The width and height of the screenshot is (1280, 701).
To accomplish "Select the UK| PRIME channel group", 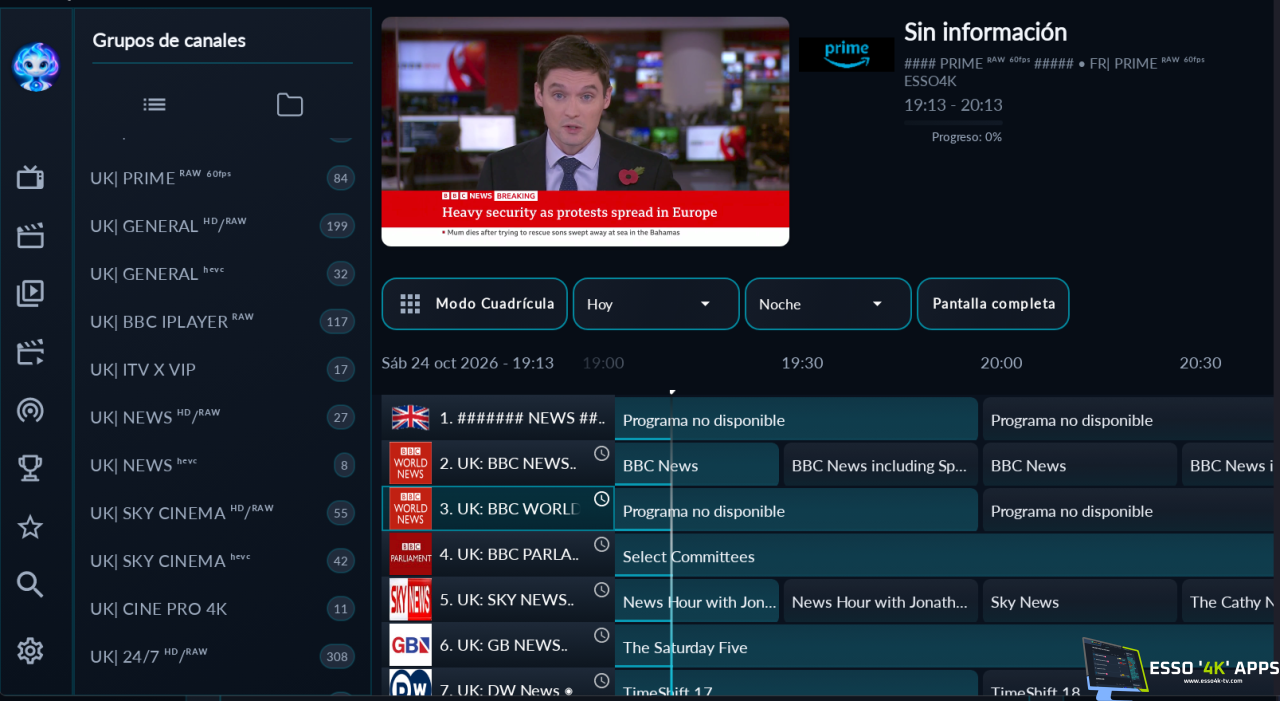I will pos(222,178).
